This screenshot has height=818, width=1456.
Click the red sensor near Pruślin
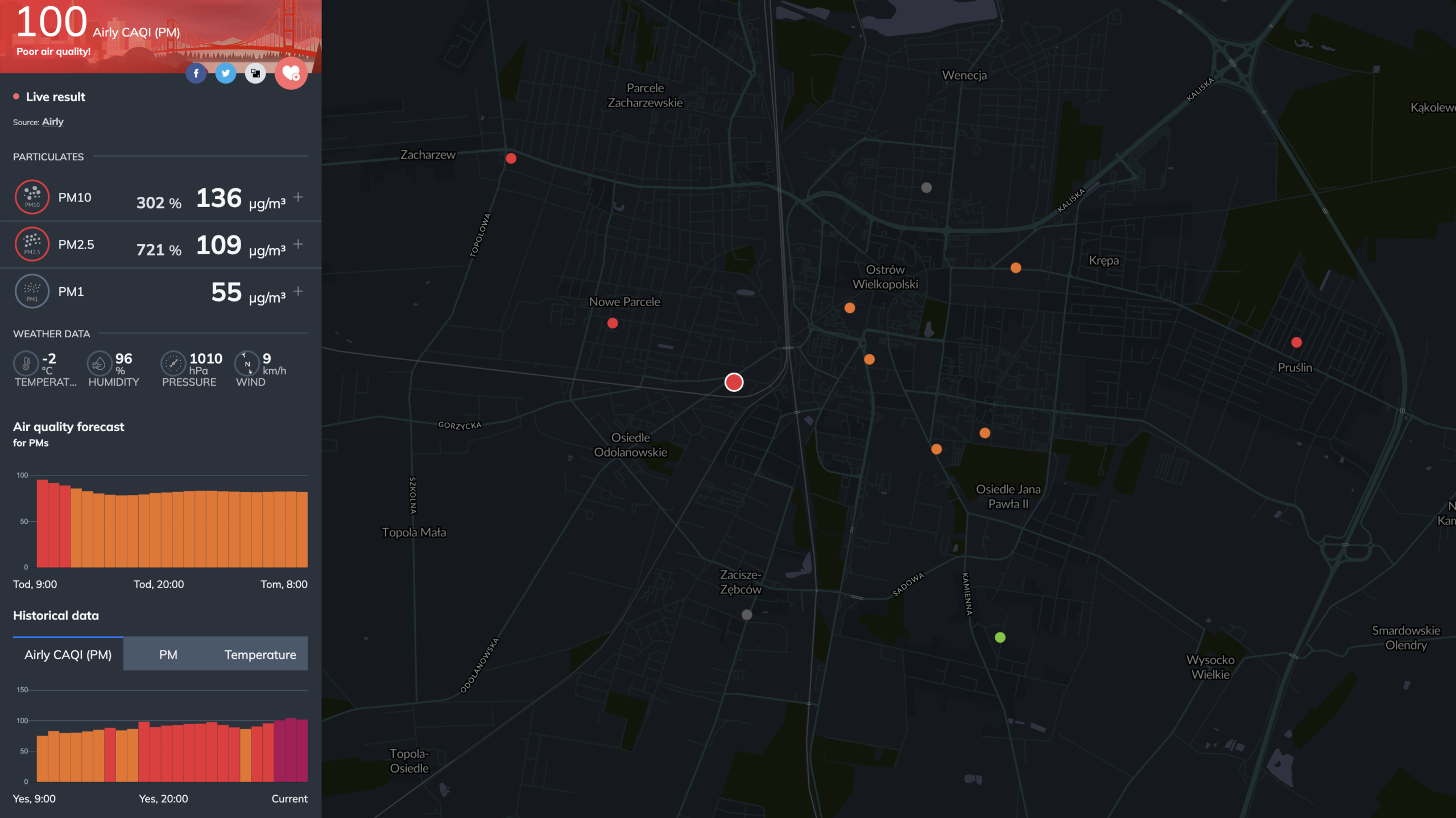pyautogui.click(x=1296, y=342)
